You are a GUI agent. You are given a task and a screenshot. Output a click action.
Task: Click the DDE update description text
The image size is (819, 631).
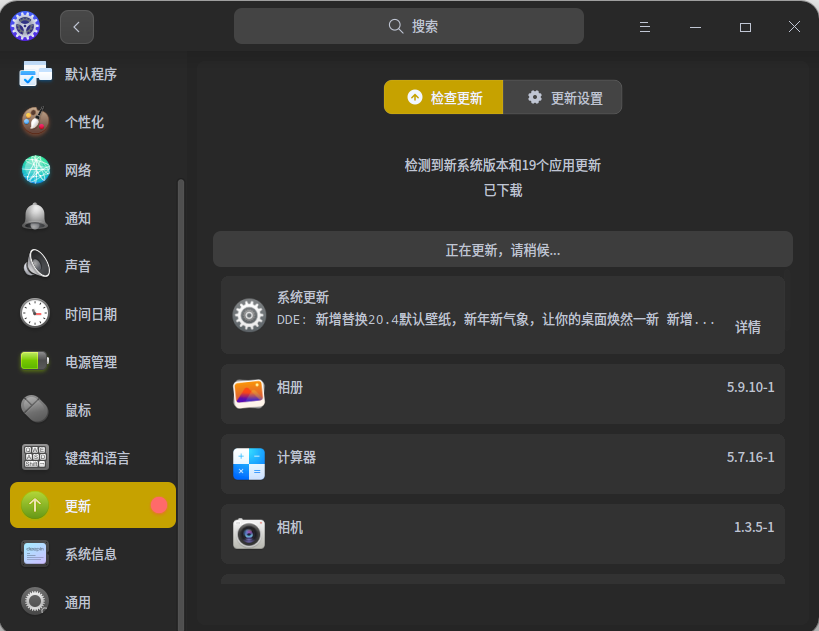click(496, 320)
